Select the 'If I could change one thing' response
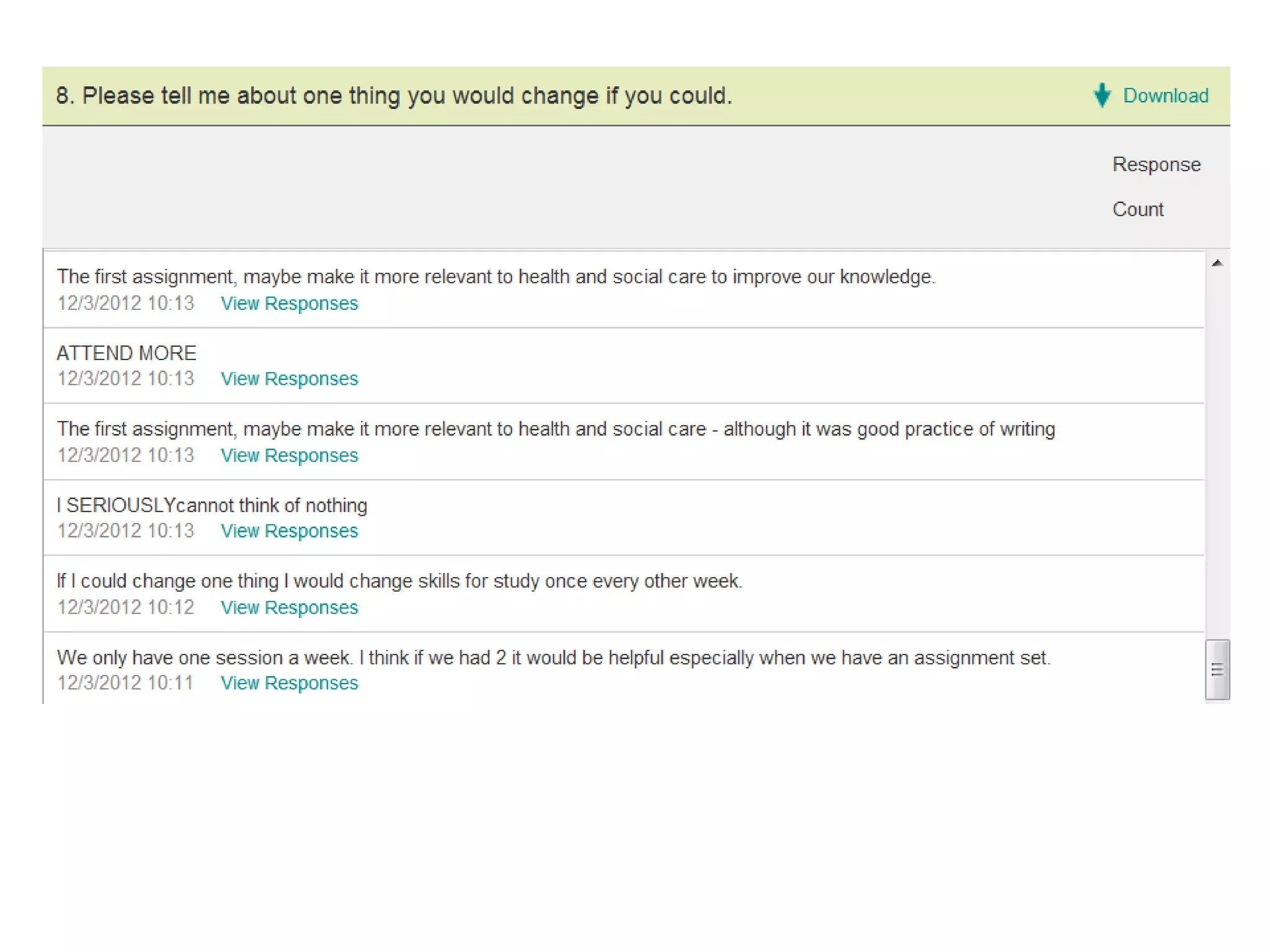 399,581
